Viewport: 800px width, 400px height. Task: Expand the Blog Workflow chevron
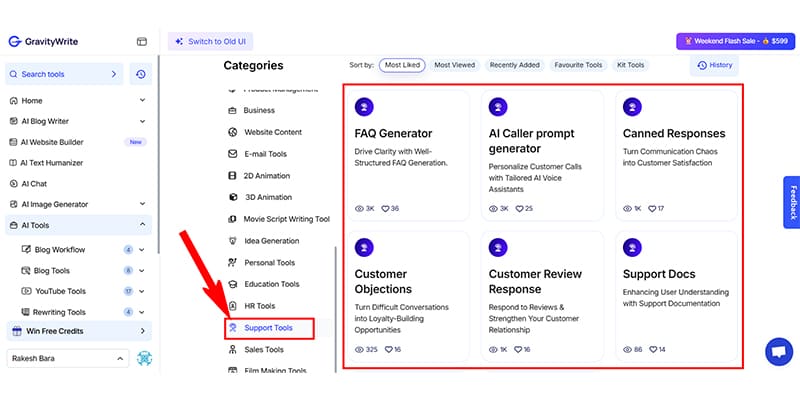(141, 249)
